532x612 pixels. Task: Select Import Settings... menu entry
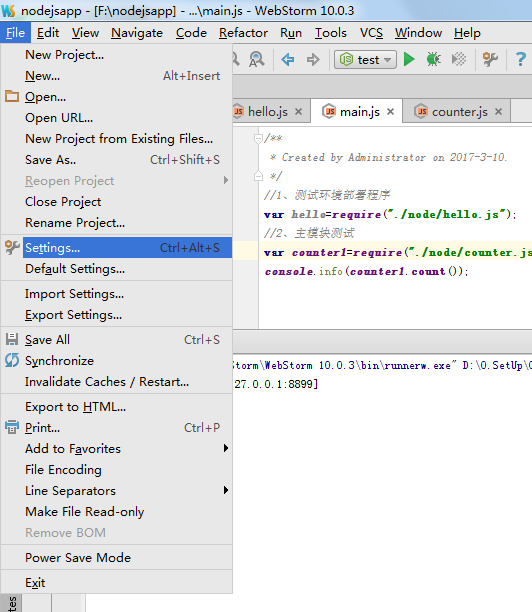click(117, 294)
